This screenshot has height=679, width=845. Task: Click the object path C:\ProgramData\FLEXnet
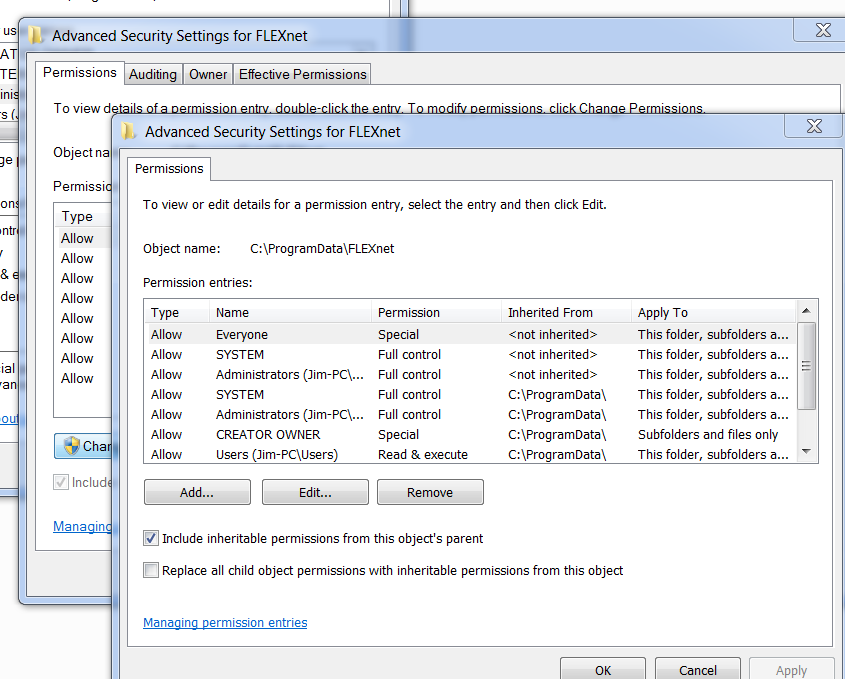(322, 248)
